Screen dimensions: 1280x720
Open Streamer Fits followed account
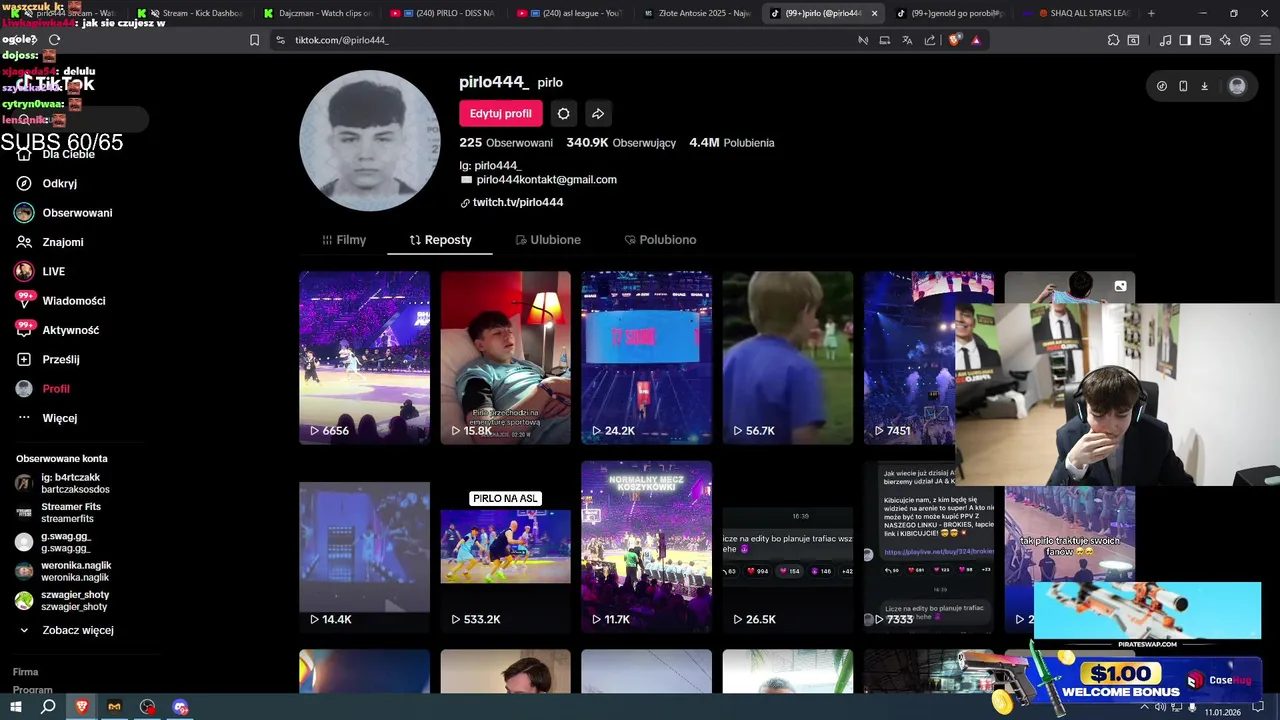pos(58,513)
